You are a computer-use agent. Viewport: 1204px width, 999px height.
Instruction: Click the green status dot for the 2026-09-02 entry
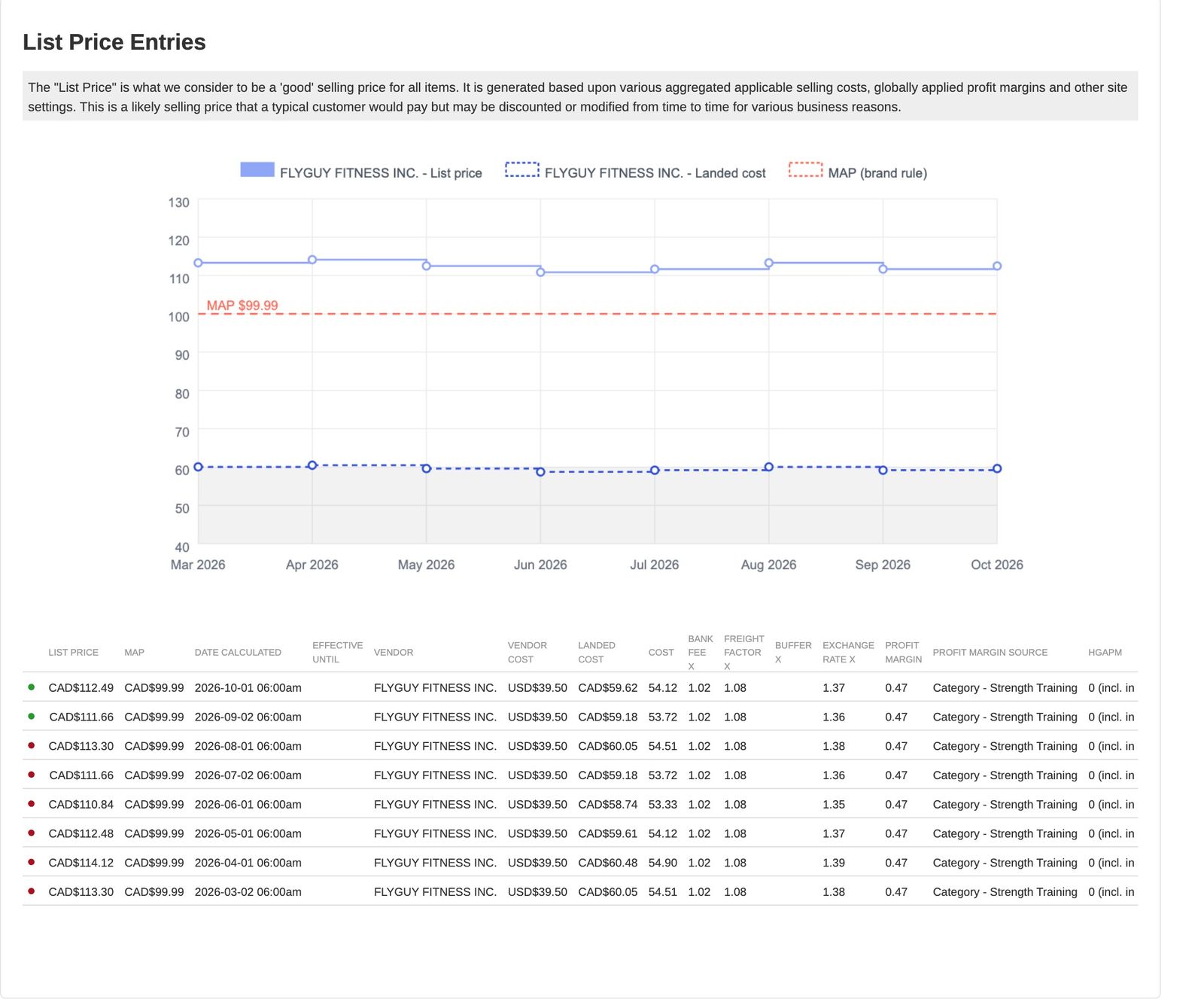31,716
